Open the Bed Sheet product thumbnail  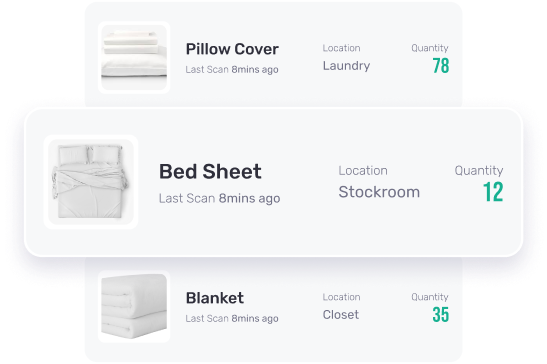(x=91, y=182)
